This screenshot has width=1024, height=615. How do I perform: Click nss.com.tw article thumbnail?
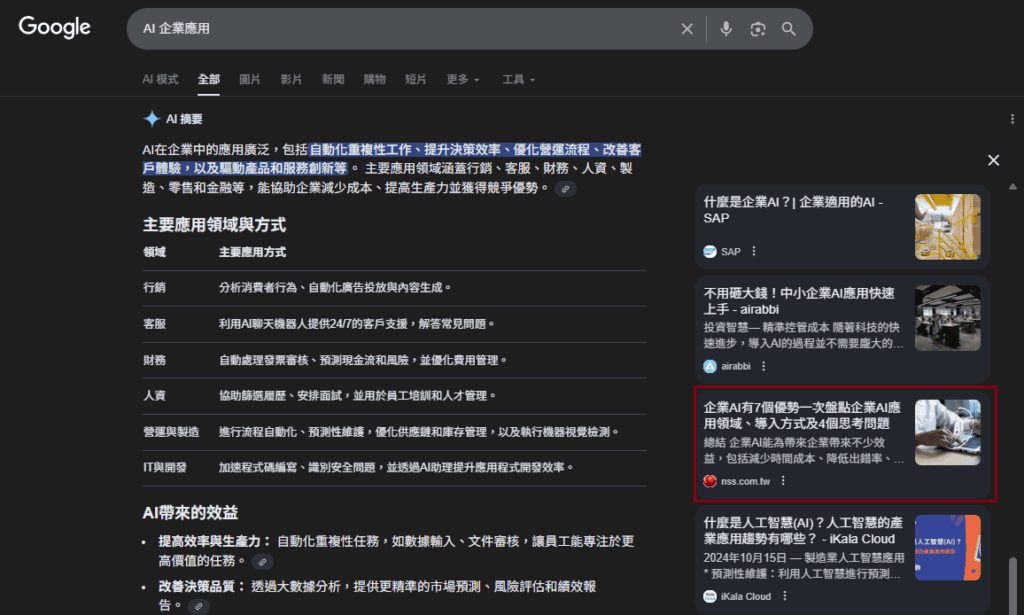click(948, 432)
